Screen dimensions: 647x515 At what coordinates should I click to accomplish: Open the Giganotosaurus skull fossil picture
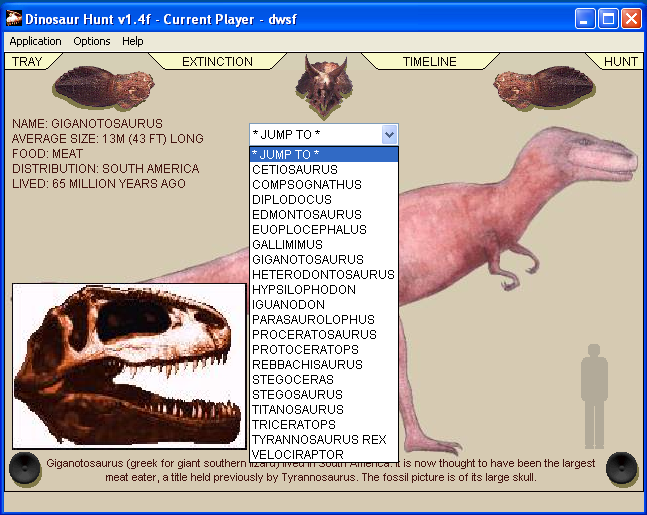pyautogui.click(x=129, y=366)
